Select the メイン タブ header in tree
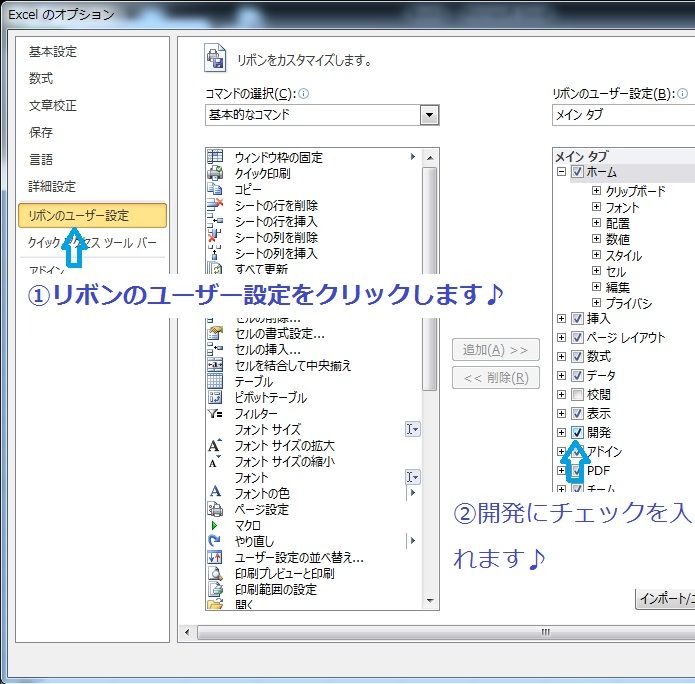The image size is (695, 684). tap(581, 156)
